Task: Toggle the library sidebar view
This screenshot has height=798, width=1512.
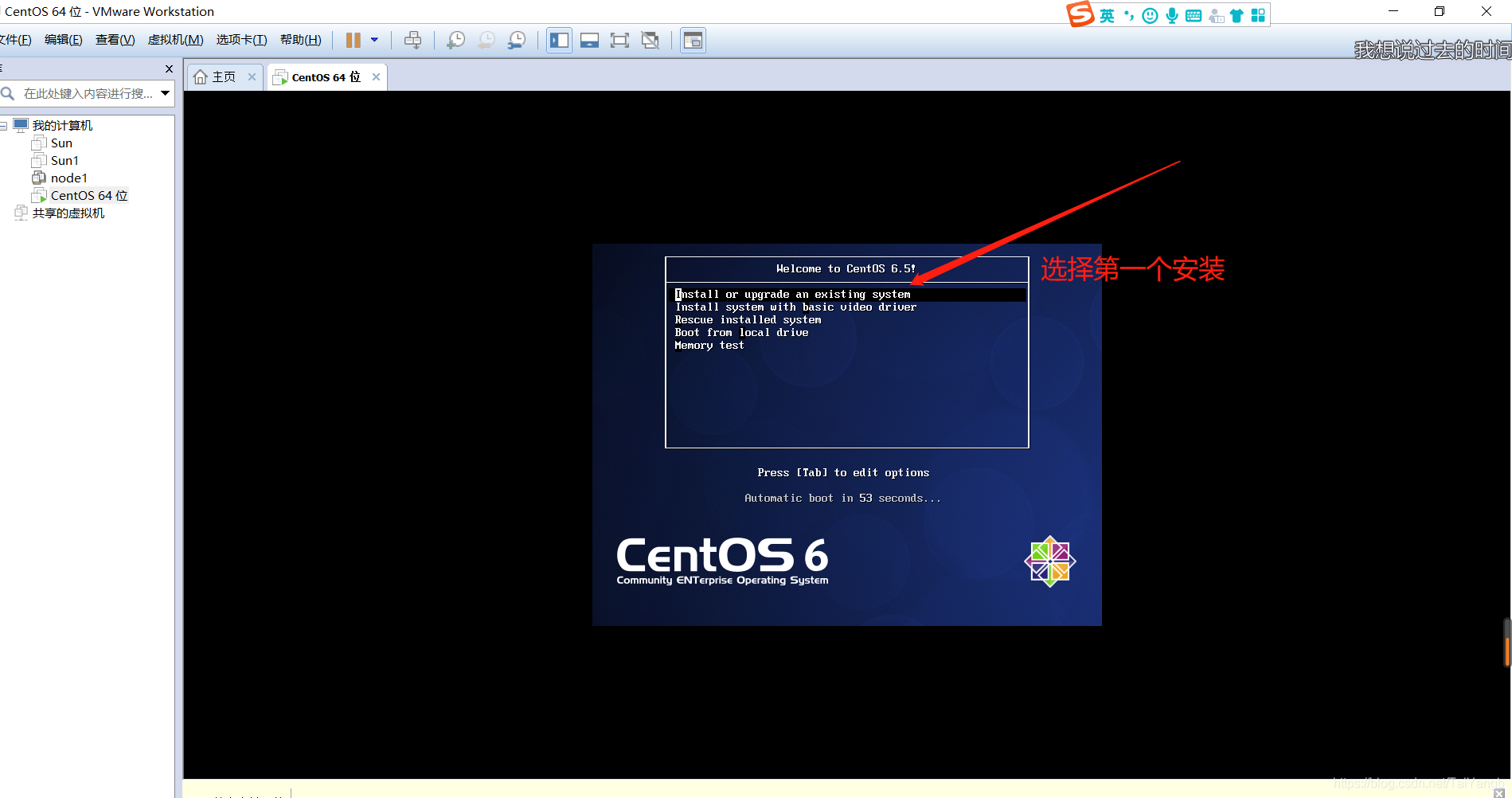Action: 559,40
